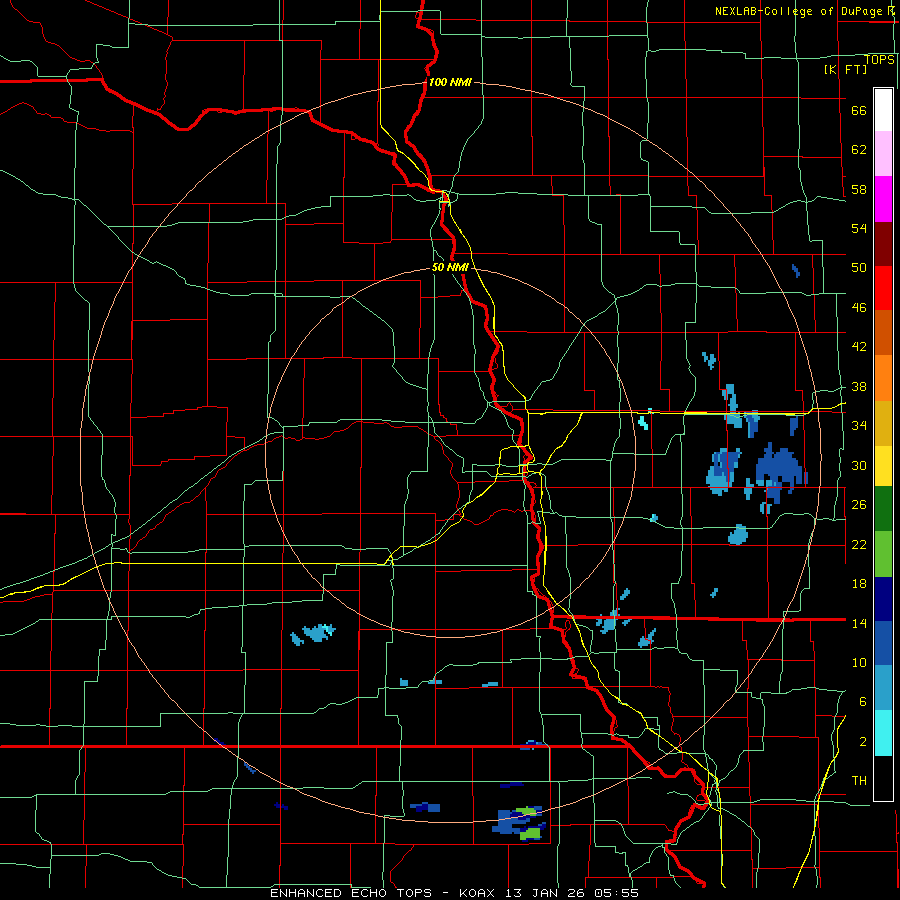The image size is (900, 900).
Task: Click the '50' legend value
Action: pos(859,267)
